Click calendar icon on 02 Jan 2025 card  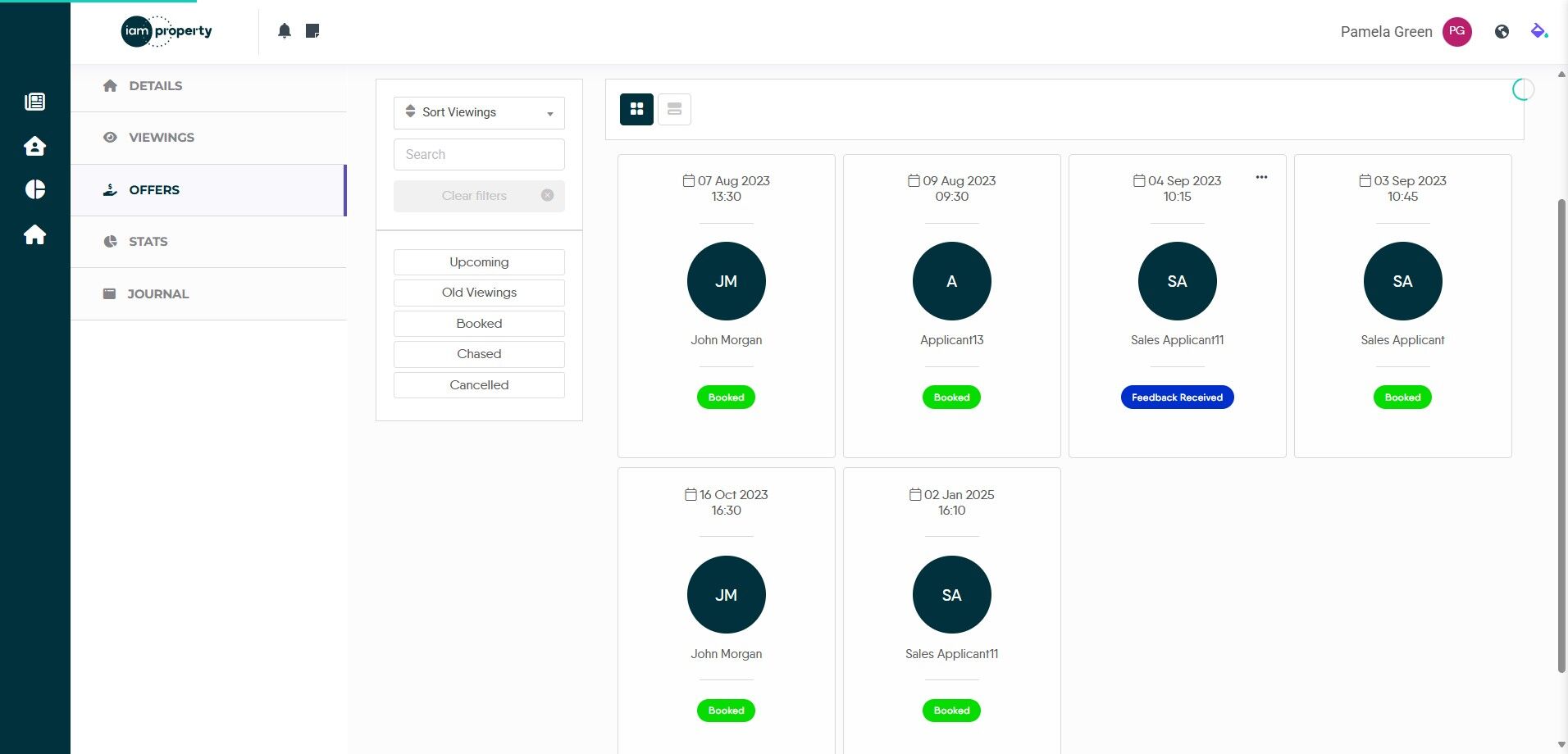click(915, 494)
